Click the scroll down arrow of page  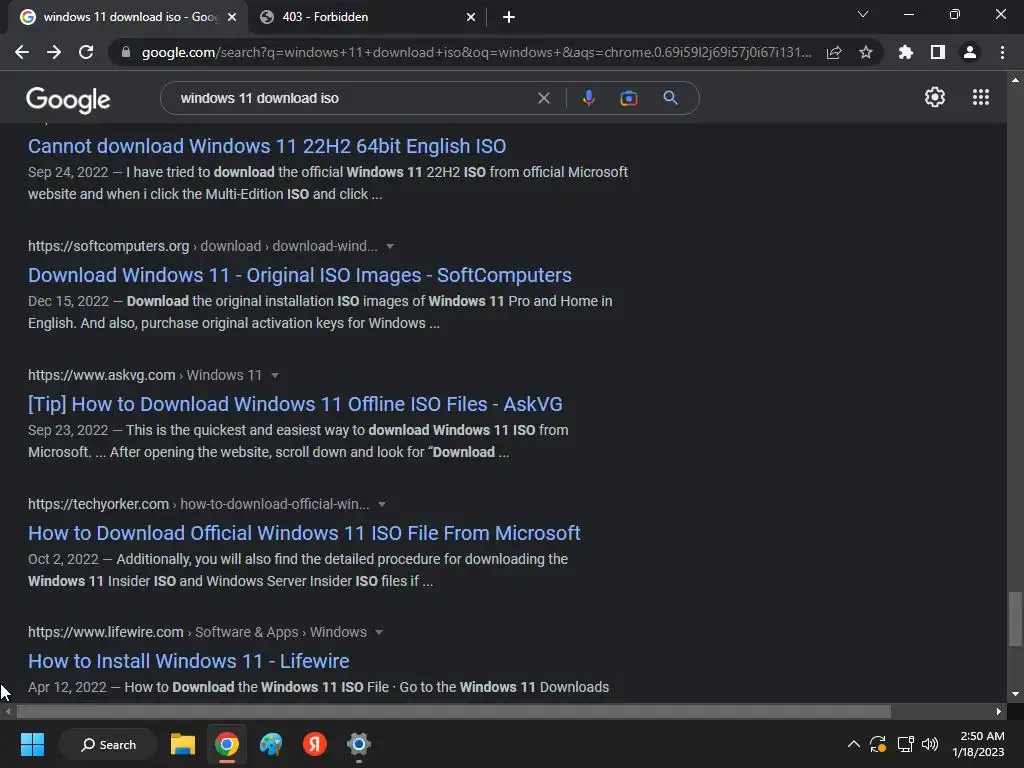tap(1015, 694)
